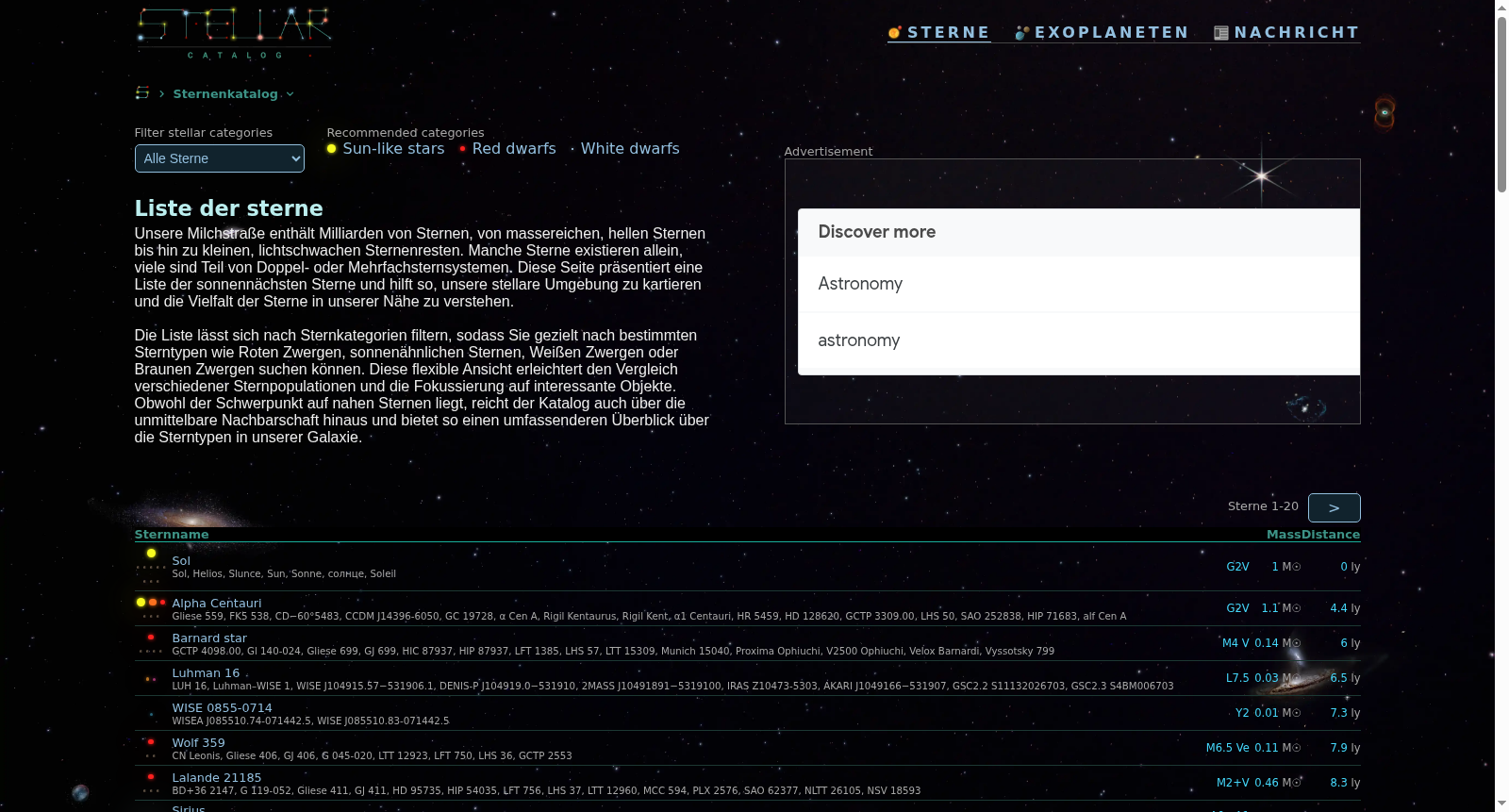Click the Liste der sterne heading
The width and height of the screenshot is (1509, 812).
pyautogui.click(x=229, y=208)
